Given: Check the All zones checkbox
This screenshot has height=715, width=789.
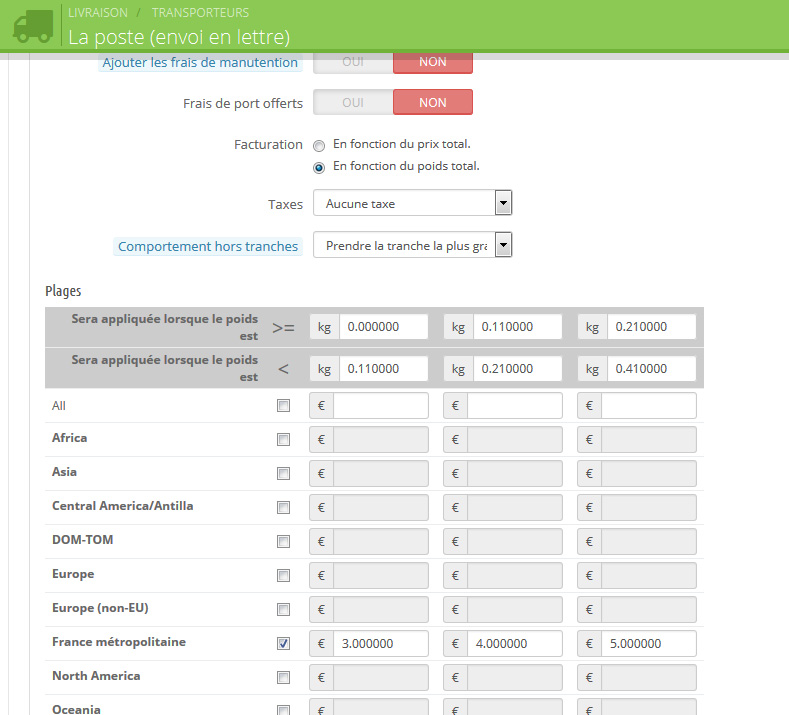Looking at the screenshot, I should (x=283, y=406).
